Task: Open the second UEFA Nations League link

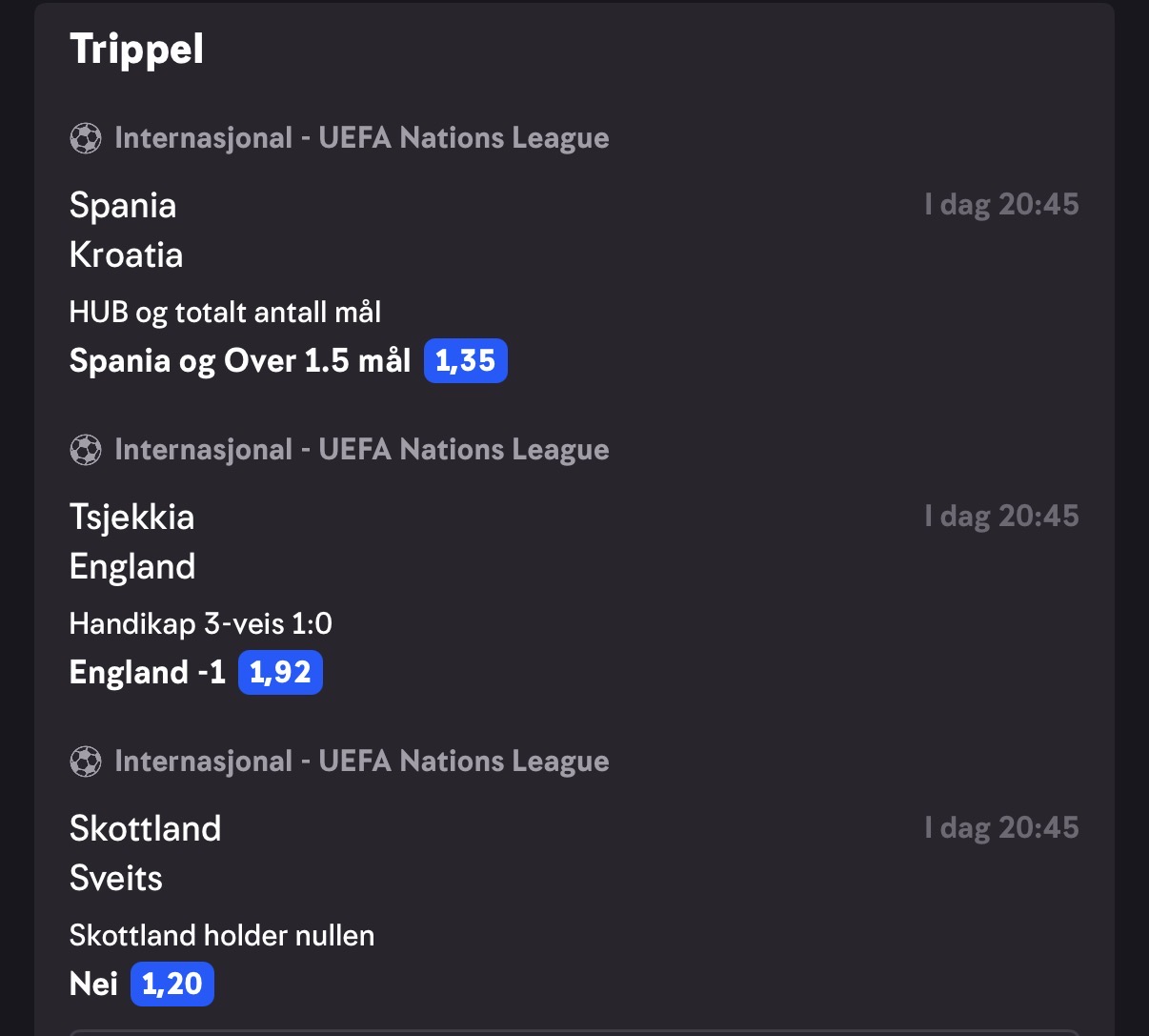Action: (362, 451)
